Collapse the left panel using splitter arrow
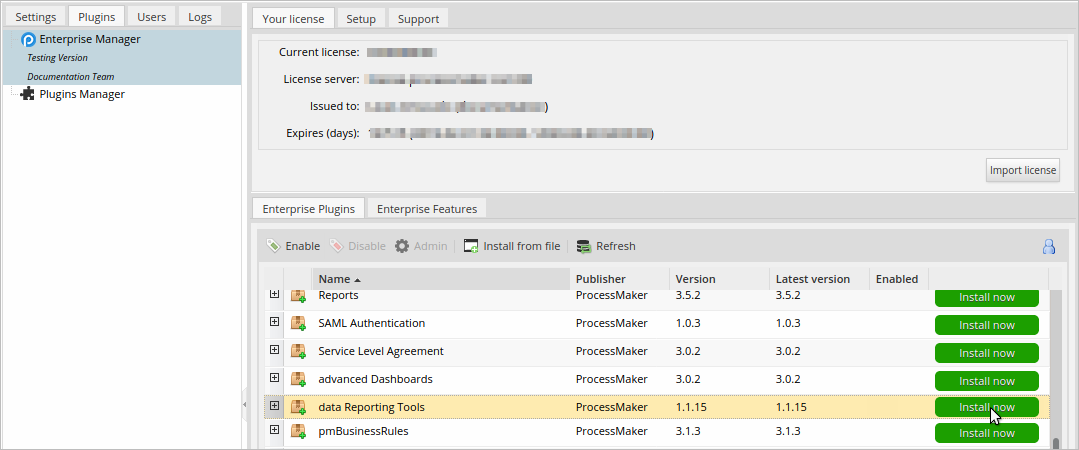1079x450 pixels. point(245,404)
